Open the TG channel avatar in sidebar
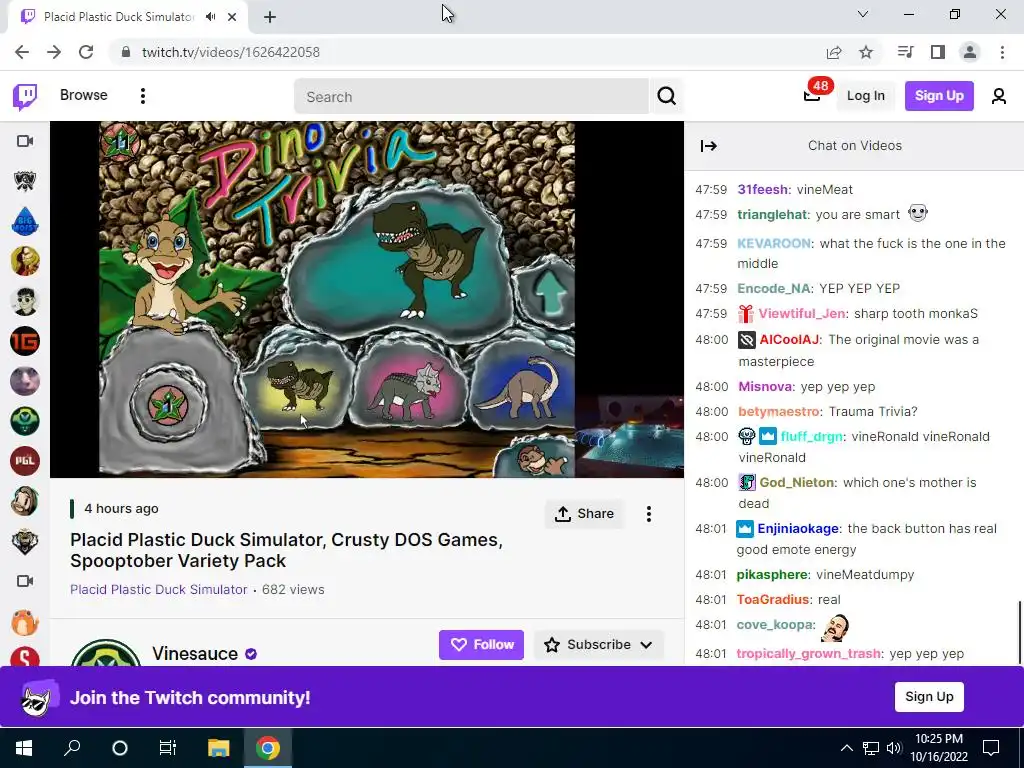The height and width of the screenshot is (768, 1024). (x=25, y=341)
